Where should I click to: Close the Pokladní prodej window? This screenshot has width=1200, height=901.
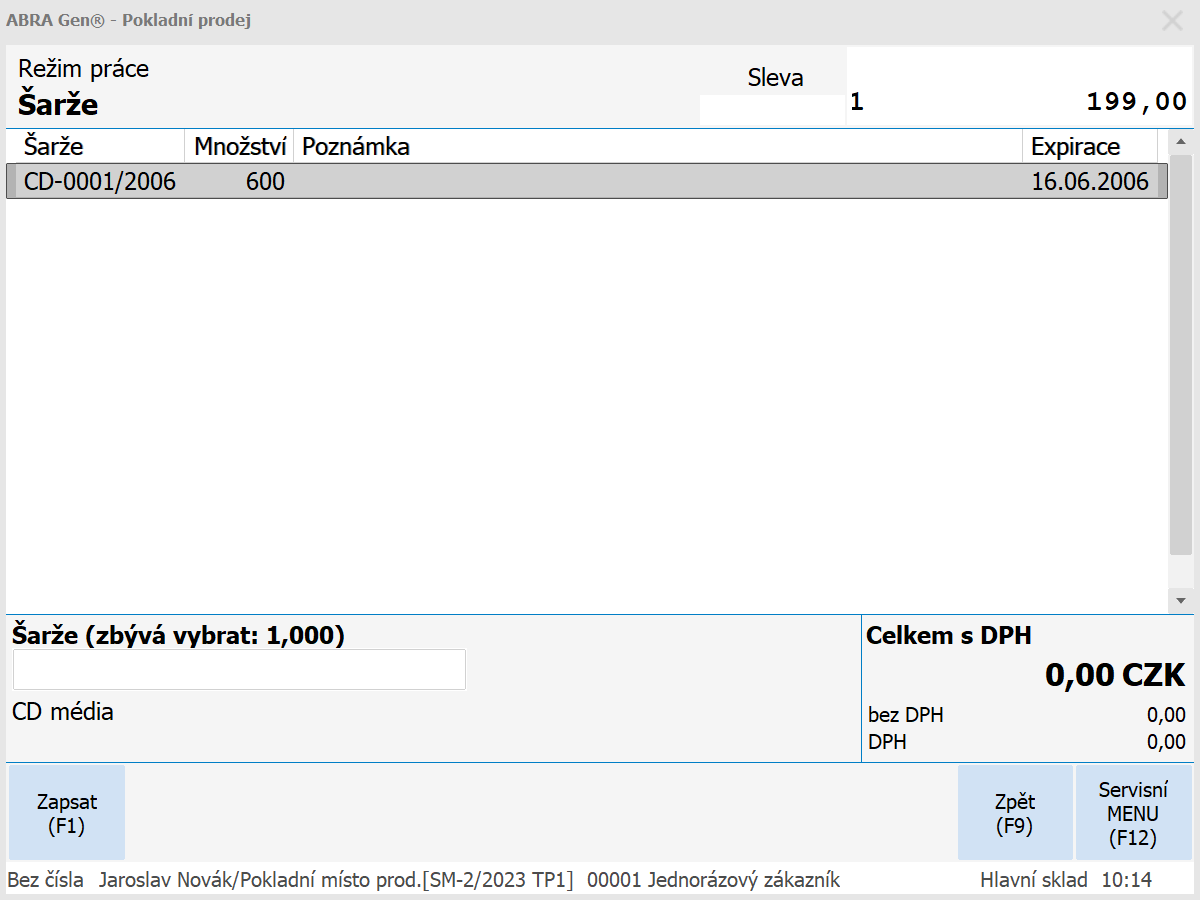click(1172, 20)
